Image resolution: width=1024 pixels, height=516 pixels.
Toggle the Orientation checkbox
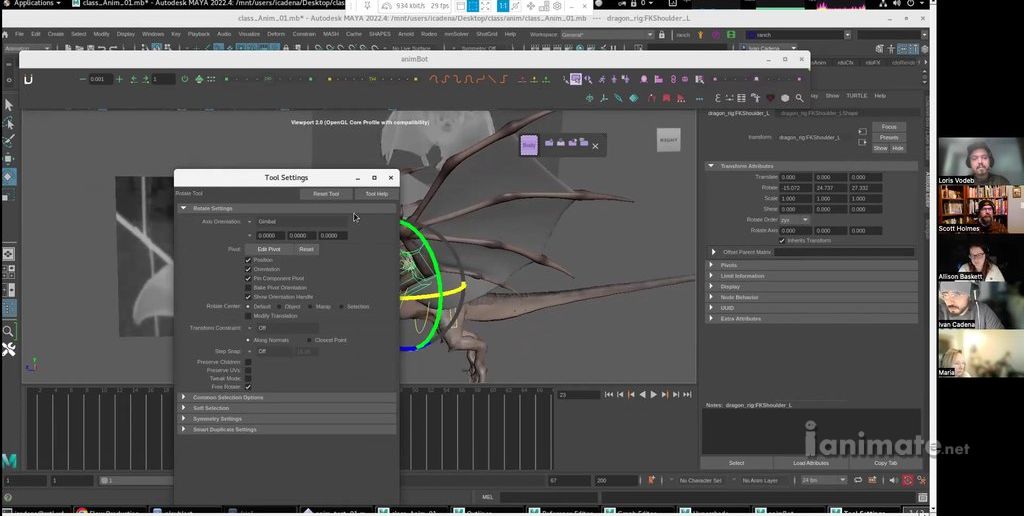click(x=248, y=269)
